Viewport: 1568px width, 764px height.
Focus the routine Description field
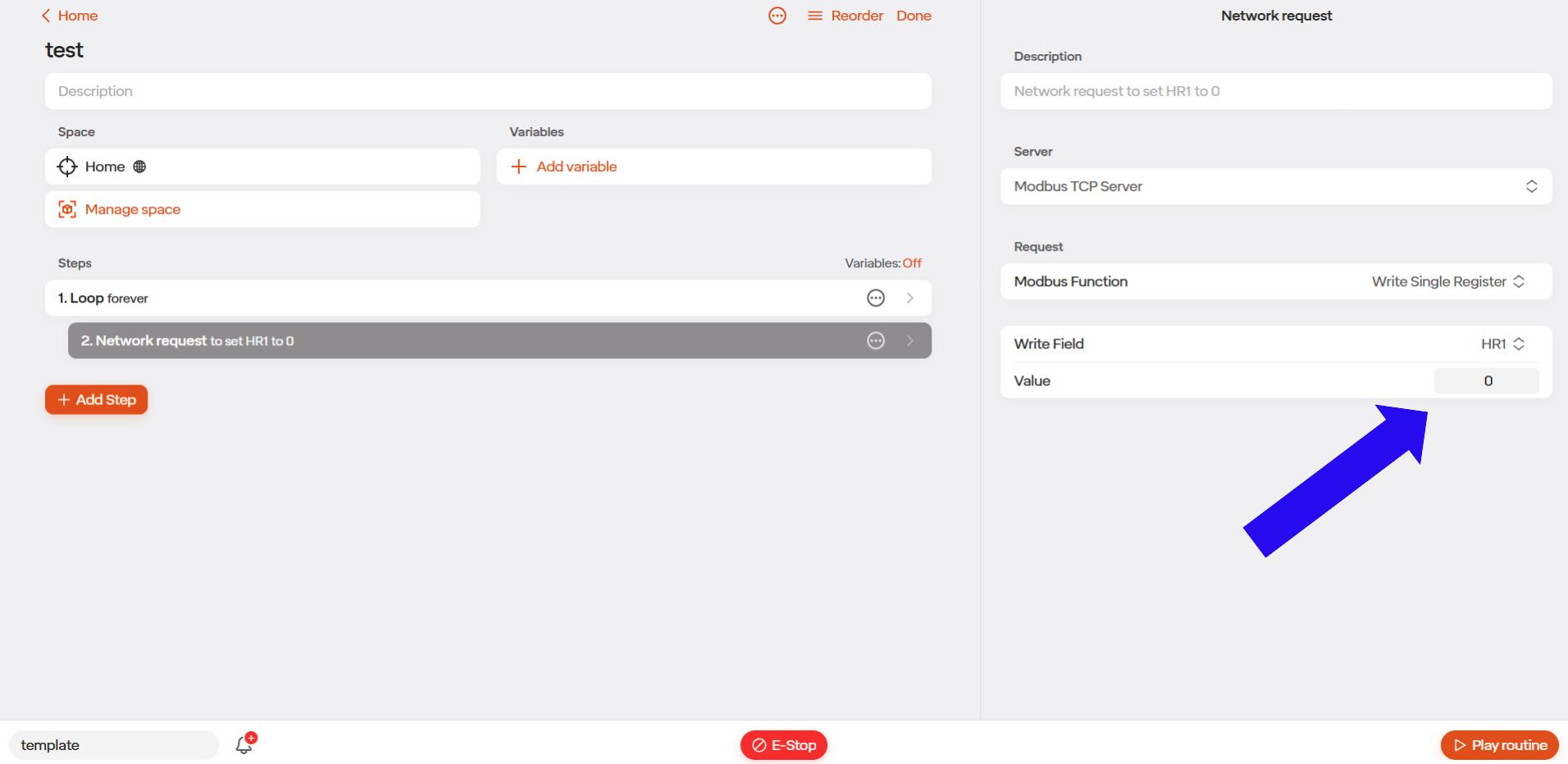pyautogui.click(x=488, y=91)
